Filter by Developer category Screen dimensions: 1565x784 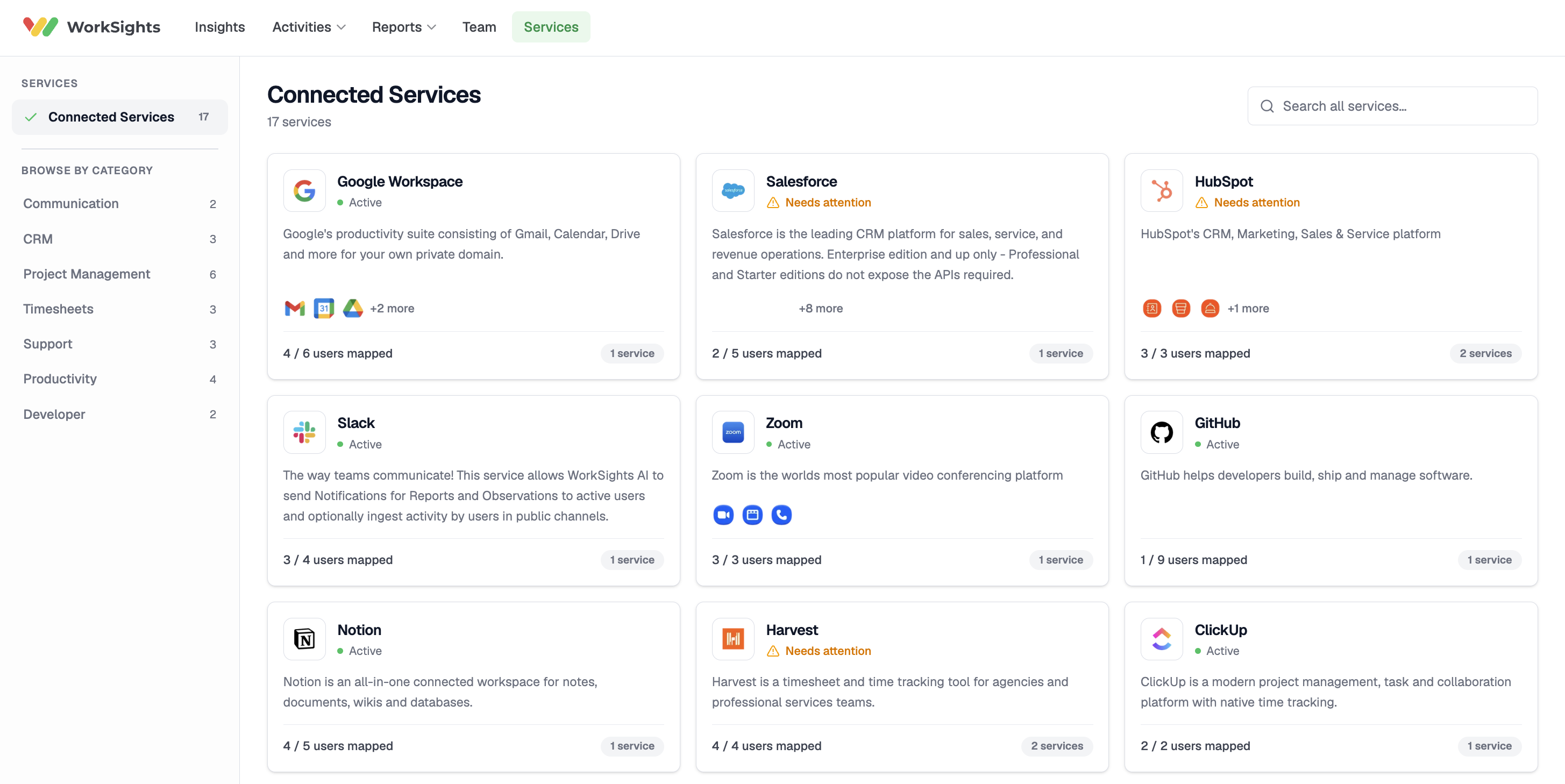click(x=120, y=414)
